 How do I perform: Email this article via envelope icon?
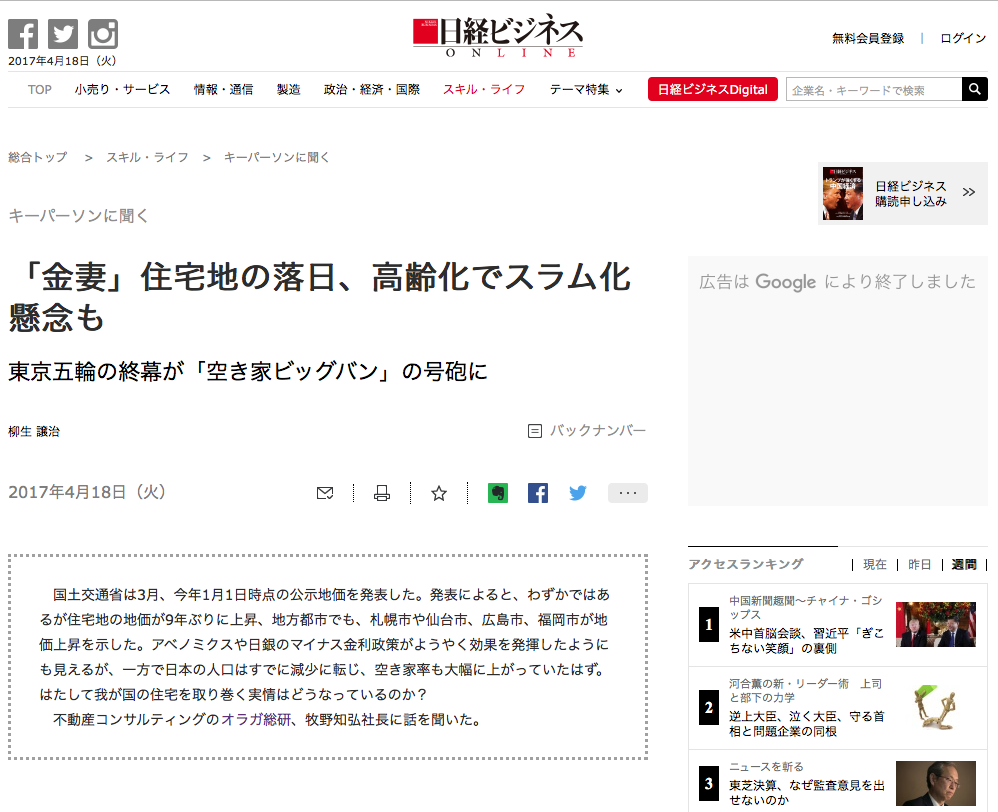[325, 493]
